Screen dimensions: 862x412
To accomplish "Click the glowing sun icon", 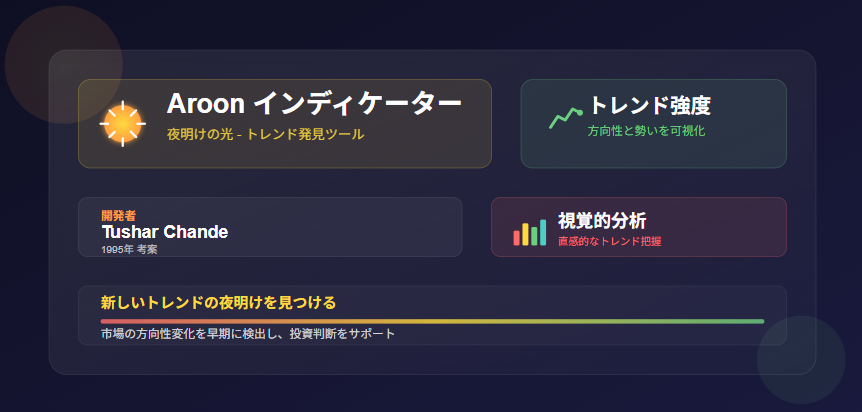I will (x=123, y=124).
